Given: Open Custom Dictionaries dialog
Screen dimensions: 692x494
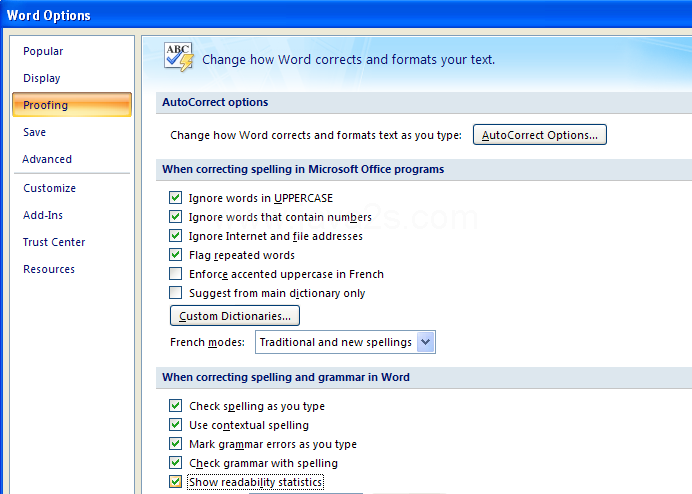Looking at the screenshot, I should click(235, 316).
